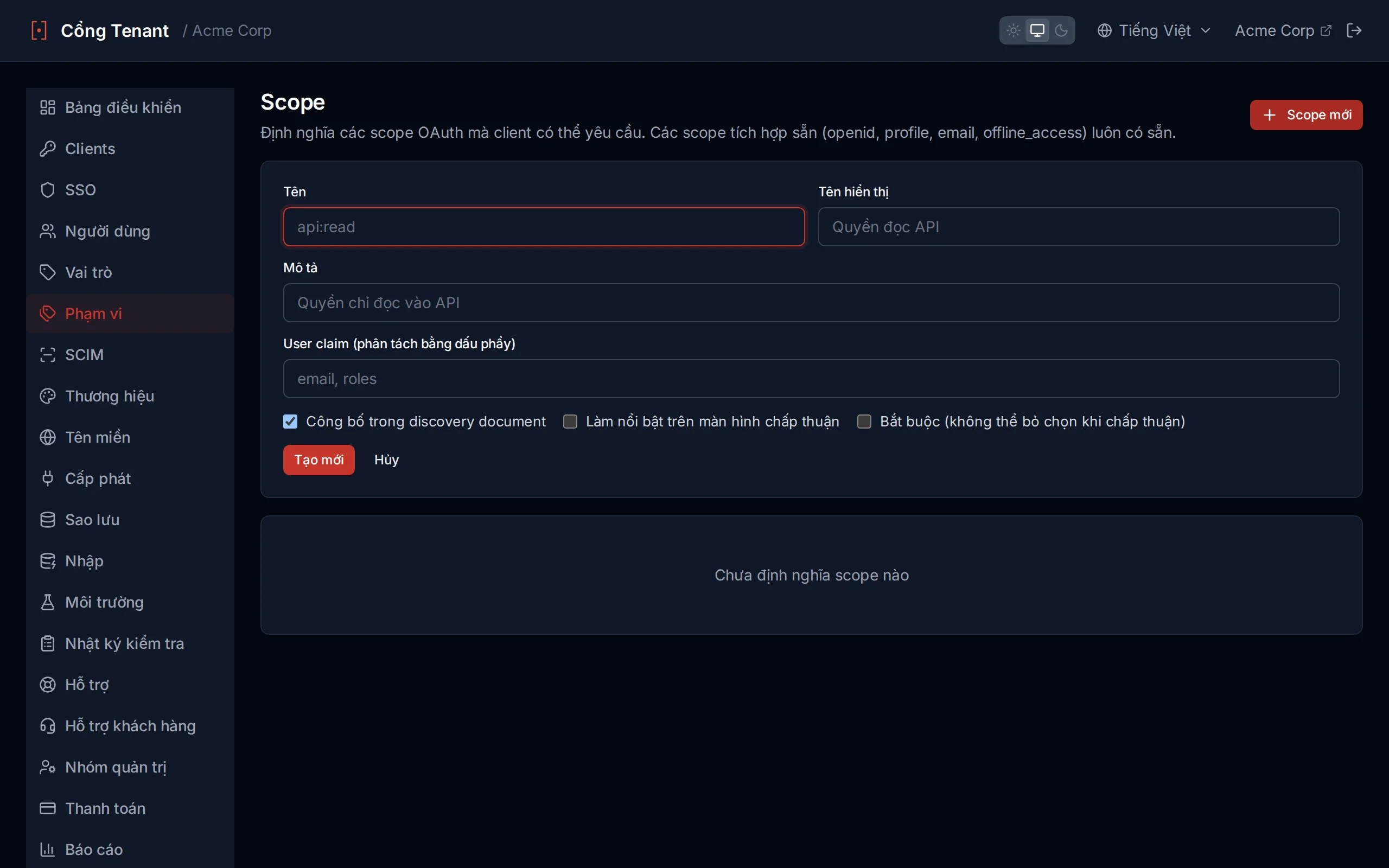
Task: Click the Người dùng users icon
Action: click(x=48, y=231)
